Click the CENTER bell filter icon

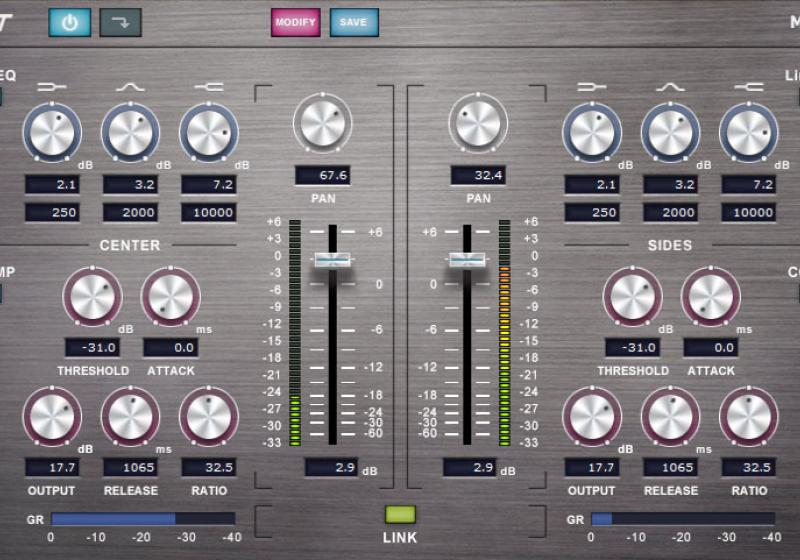[130, 87]
